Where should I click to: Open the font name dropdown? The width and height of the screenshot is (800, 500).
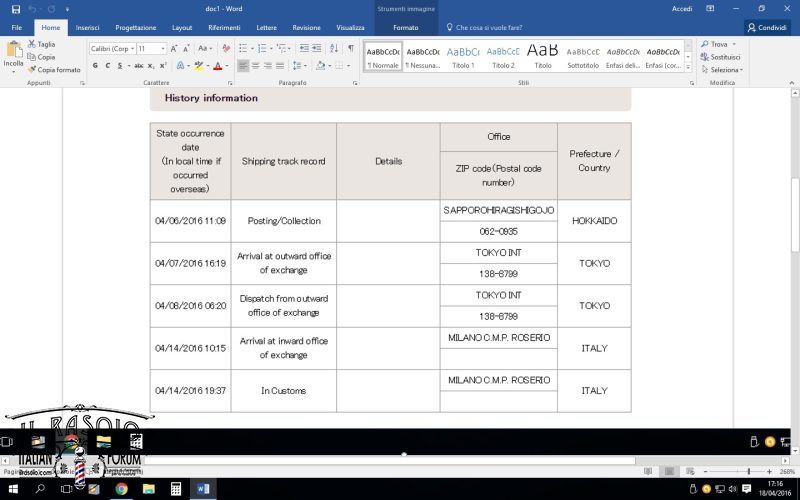pyautogui.click(x=113, y=48)
